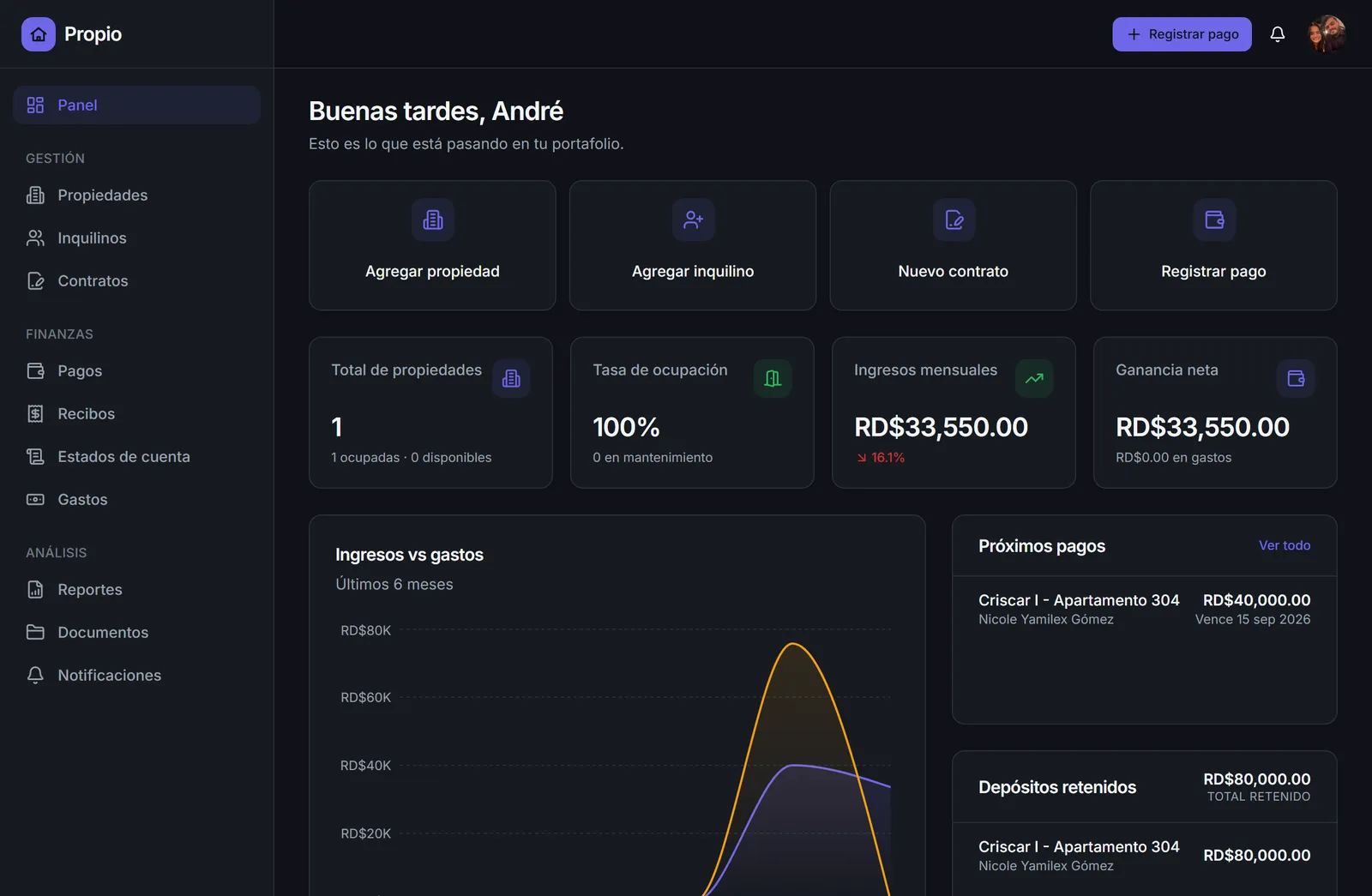1372x896 pixels.
Task: Go to Panel in the sidebar
Action: click(136, 105)
